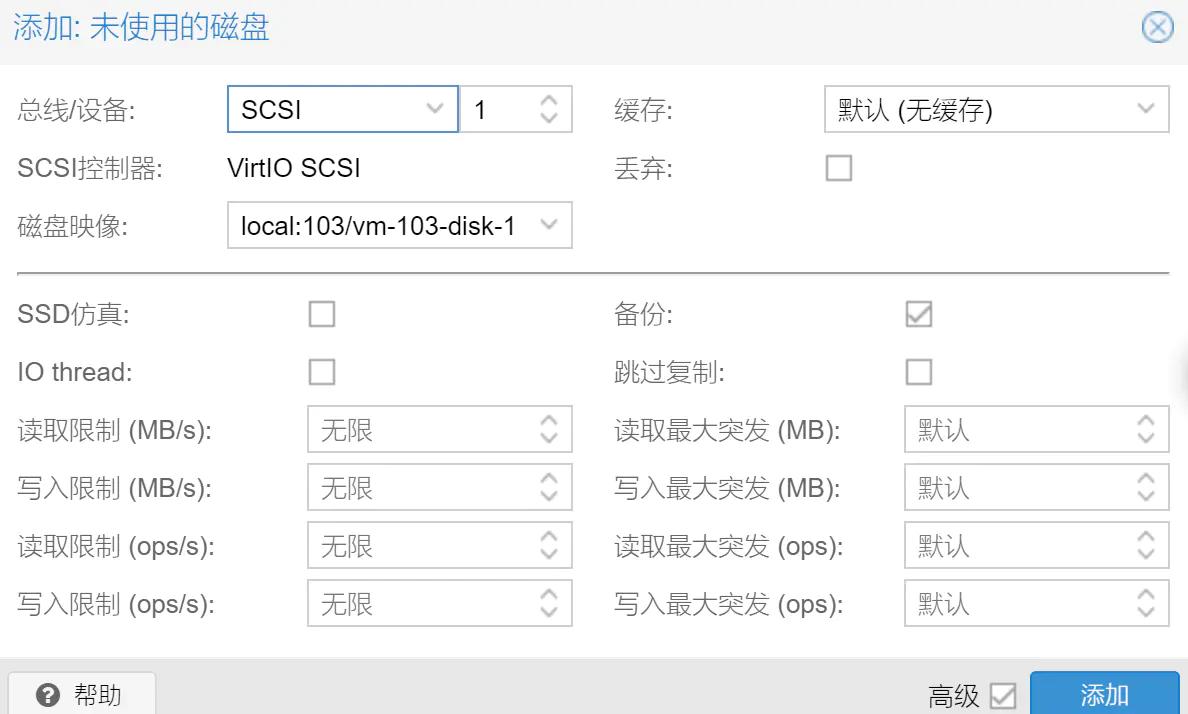This screenshot has height=714, width=1188.
Task: Click the up arrow beside 读取限制 (MB/s)
Action: (549, 421)
